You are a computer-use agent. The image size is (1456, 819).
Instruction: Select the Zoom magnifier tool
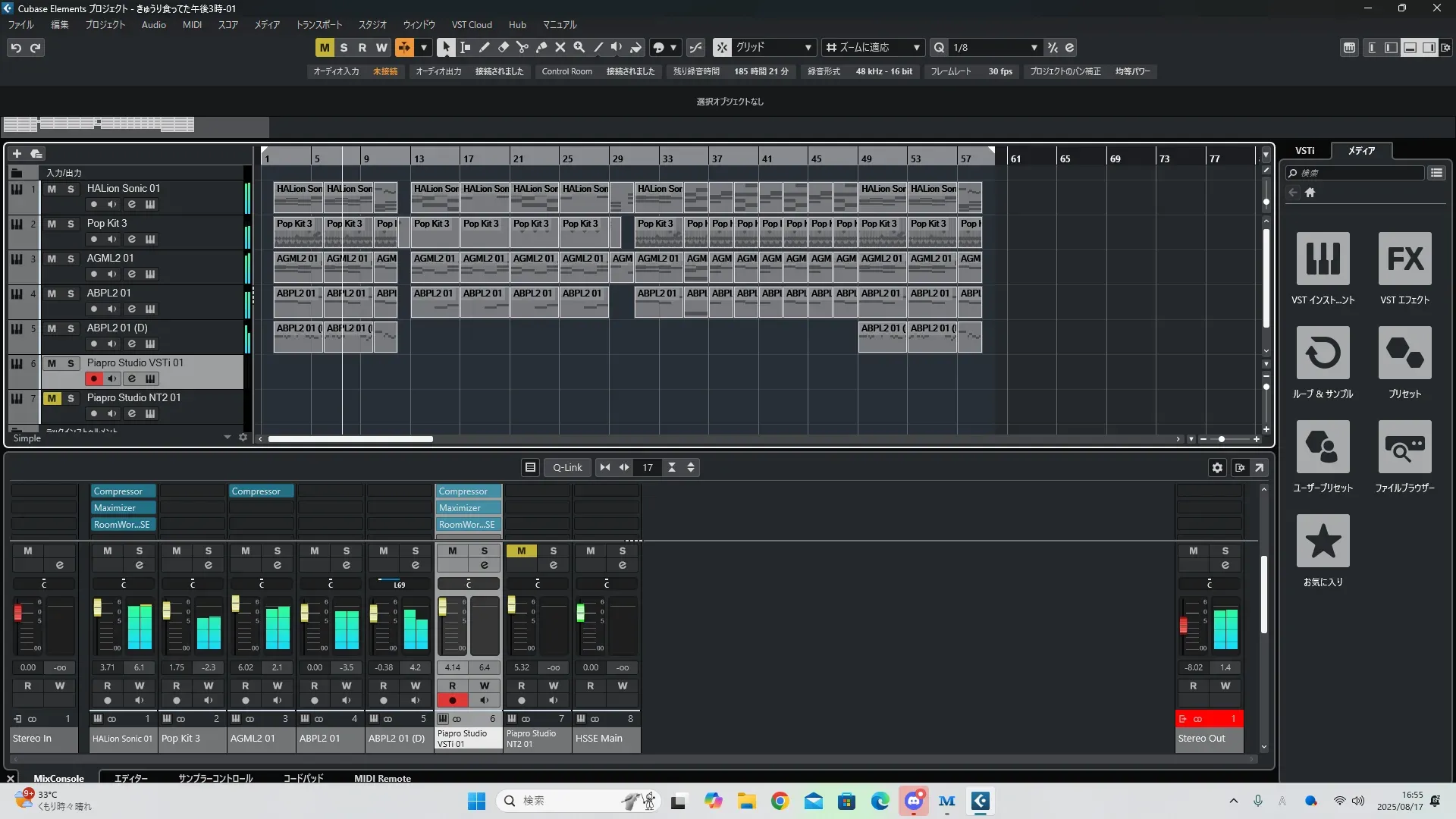[579, 47]
